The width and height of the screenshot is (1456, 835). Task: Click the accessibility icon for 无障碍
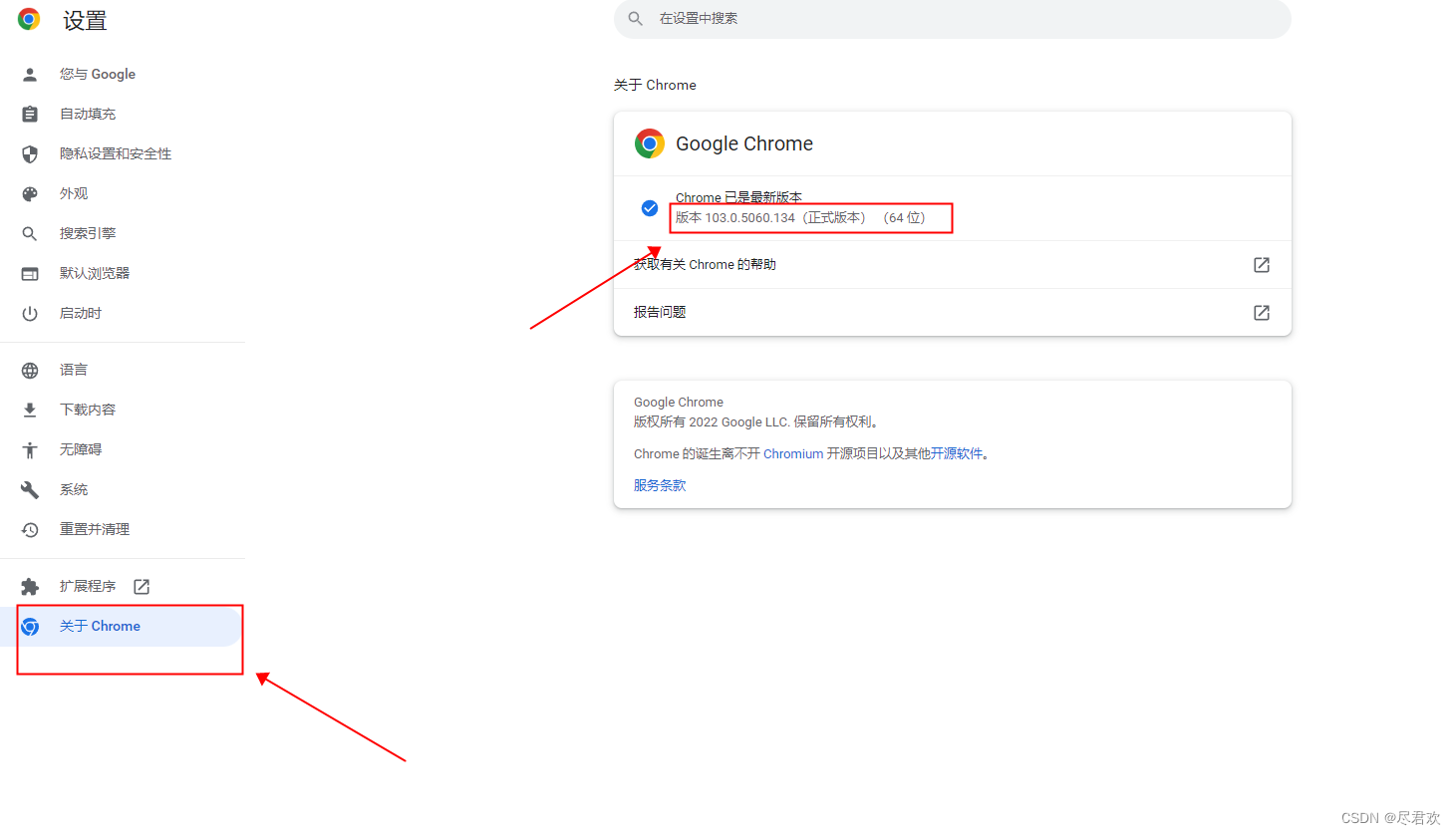point(30,450)
